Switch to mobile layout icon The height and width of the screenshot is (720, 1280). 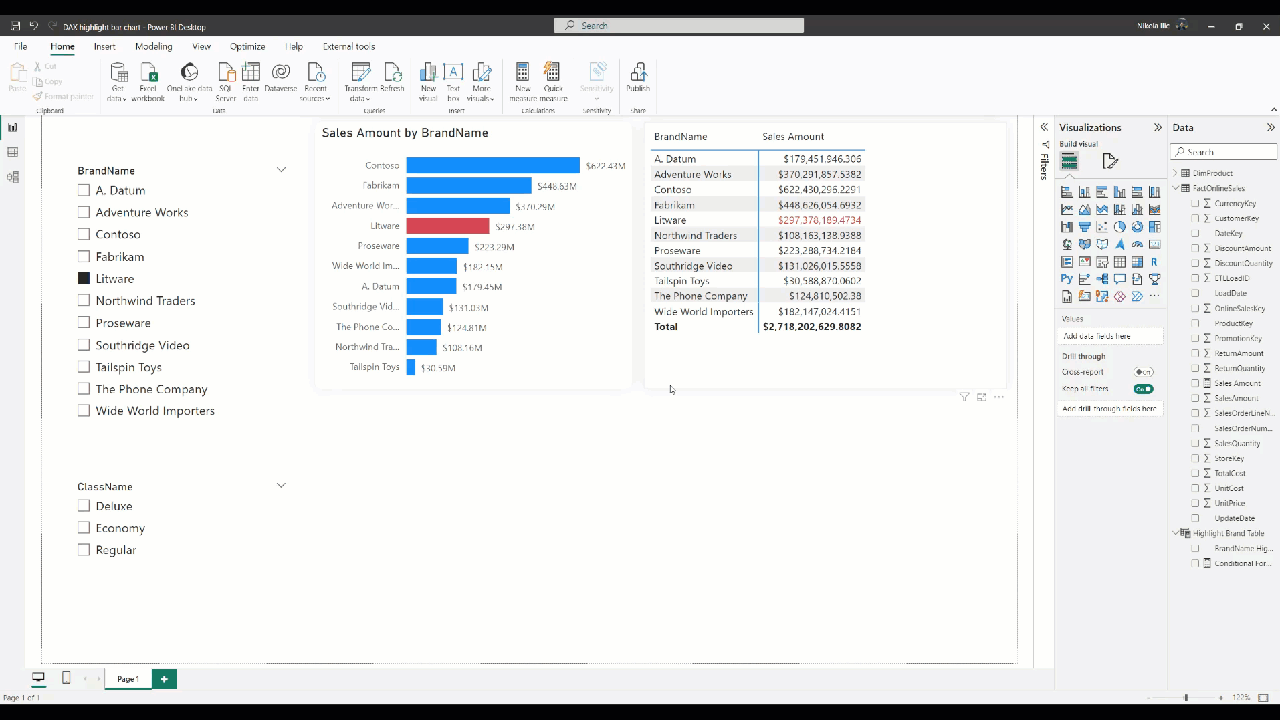point(66,678)
